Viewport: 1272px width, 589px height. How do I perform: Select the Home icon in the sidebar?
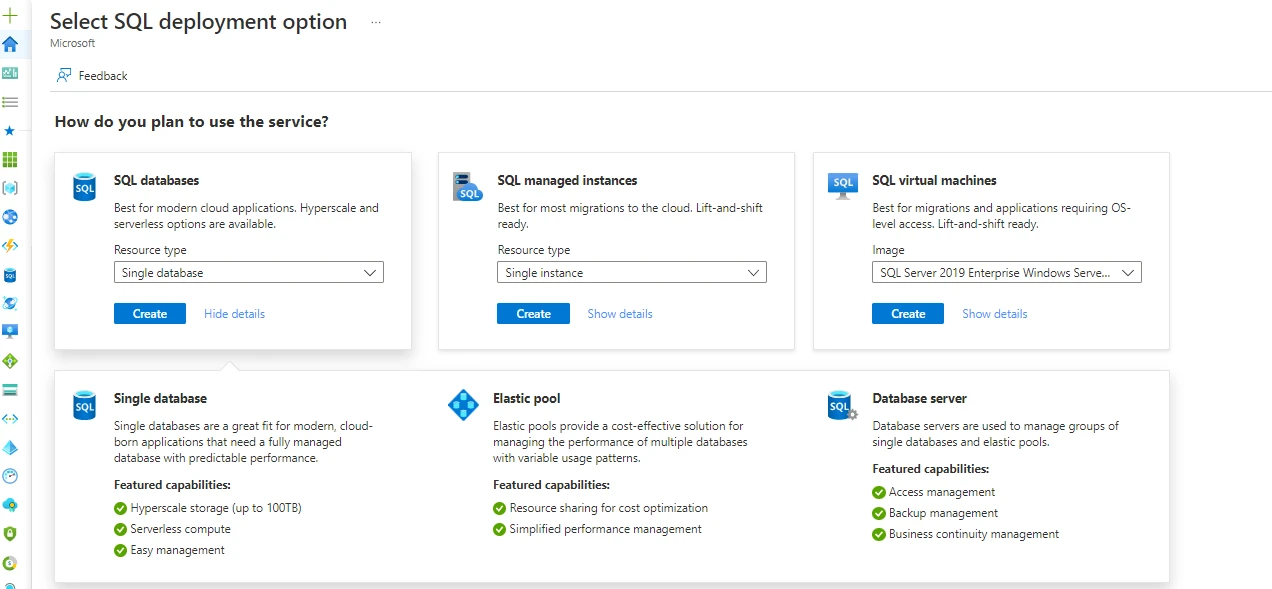tap(10, 44)
